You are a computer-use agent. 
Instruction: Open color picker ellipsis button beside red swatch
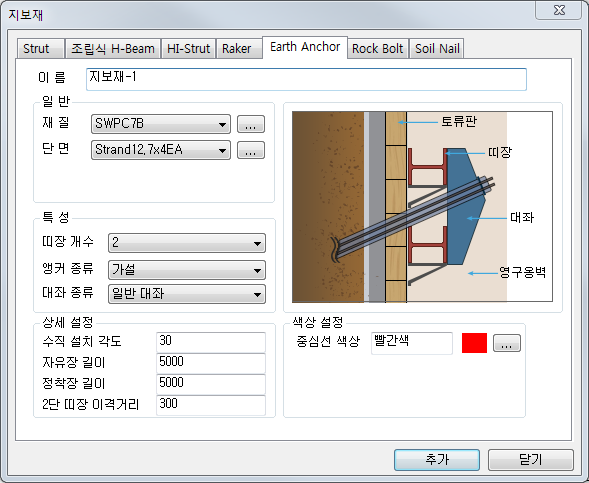tap(506, 343)
